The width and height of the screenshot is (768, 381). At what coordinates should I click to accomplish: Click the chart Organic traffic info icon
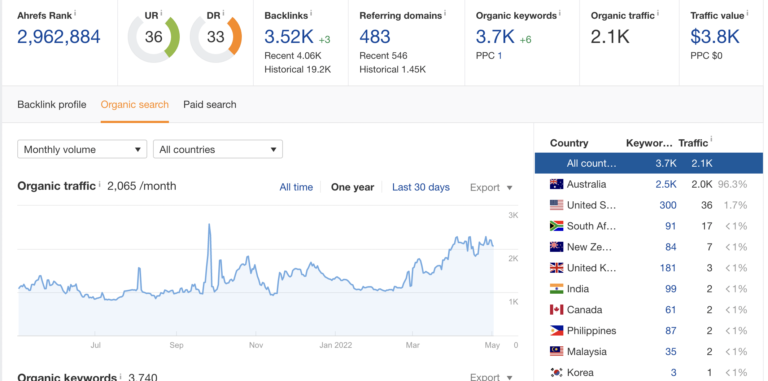point(99,184)
